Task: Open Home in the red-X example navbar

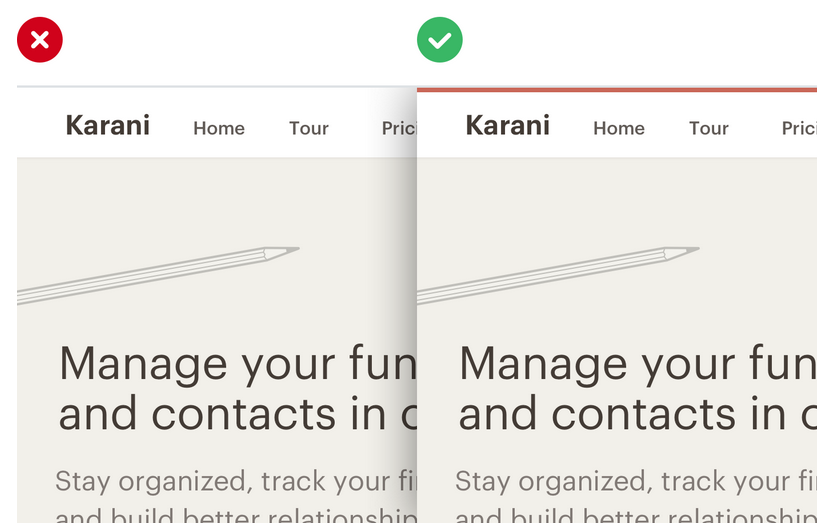Action: point(219,128)
